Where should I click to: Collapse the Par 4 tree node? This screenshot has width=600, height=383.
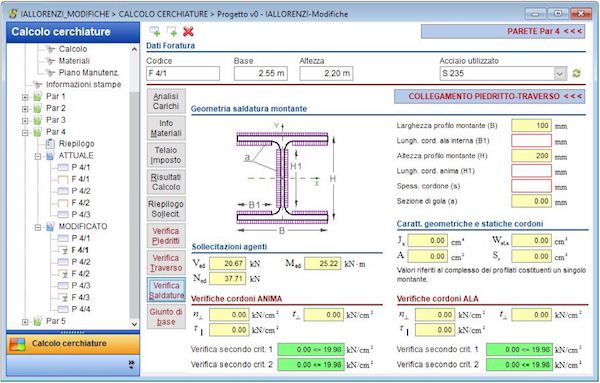[x=25, y=133]
